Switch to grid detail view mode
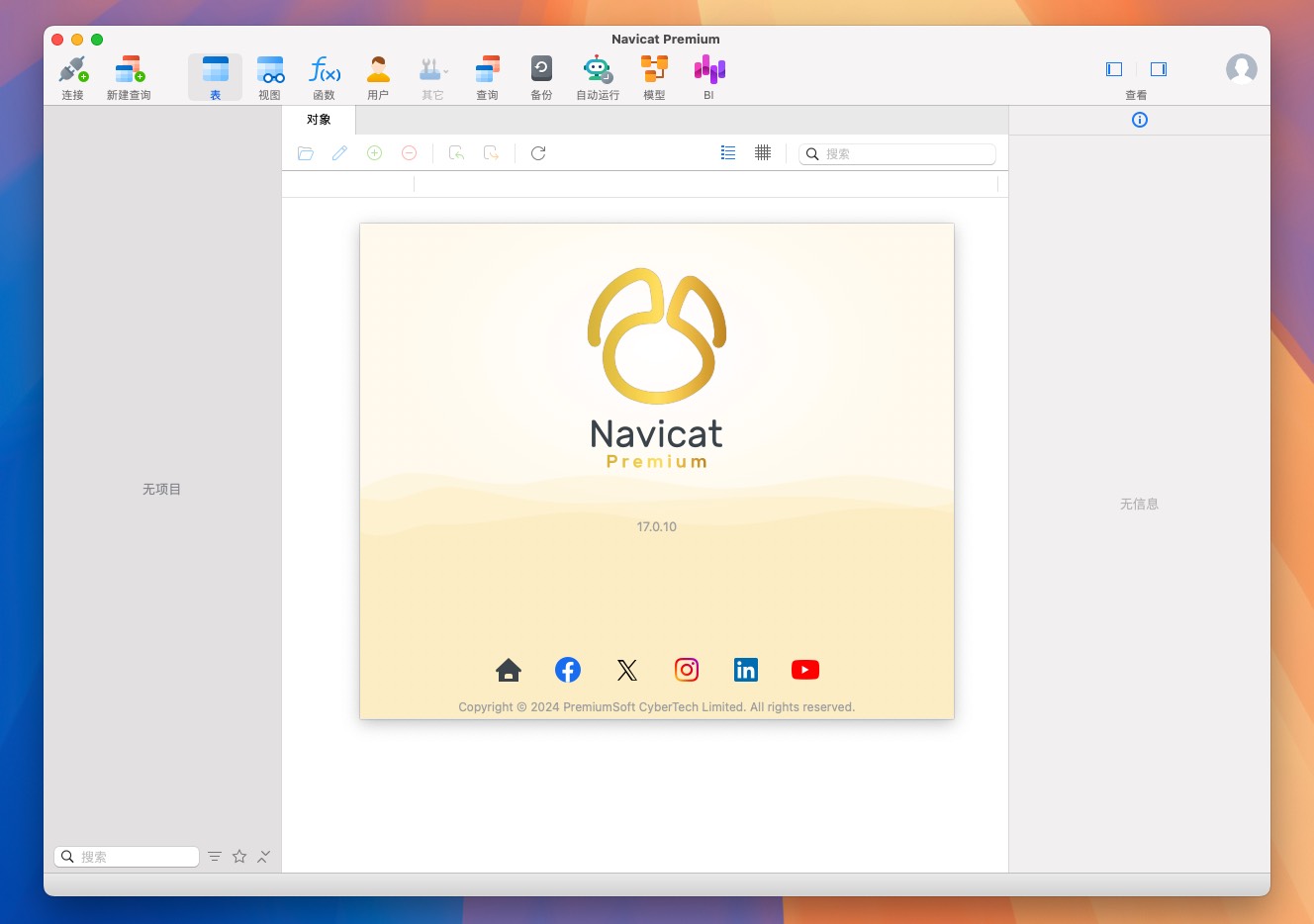This screenshot has width=1314, height=924. point(763,153)
